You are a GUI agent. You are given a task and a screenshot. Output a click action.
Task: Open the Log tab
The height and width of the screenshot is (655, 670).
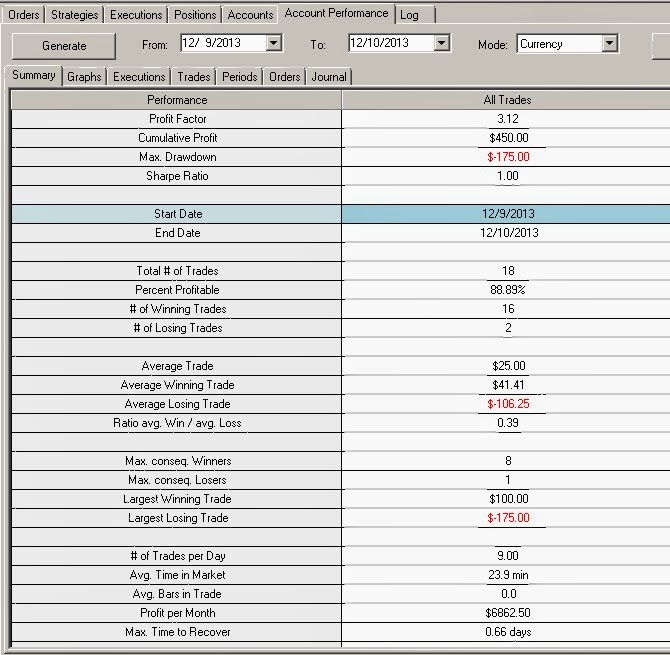tap(409, 15)
